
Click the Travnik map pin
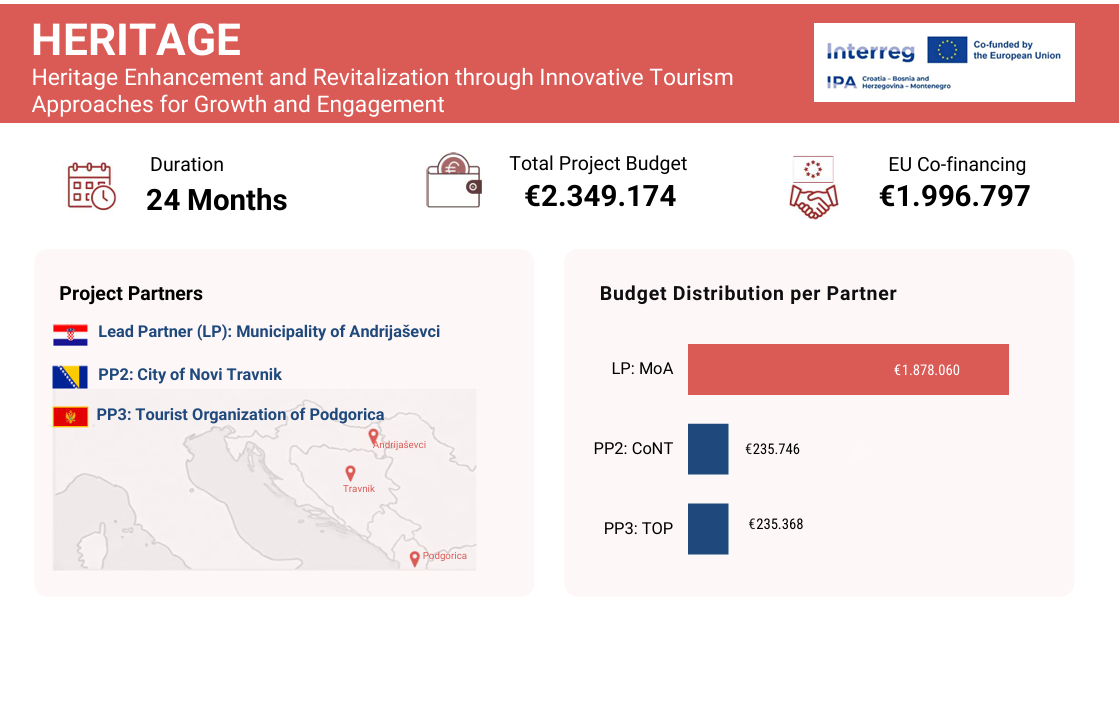[x=350, y=473]
